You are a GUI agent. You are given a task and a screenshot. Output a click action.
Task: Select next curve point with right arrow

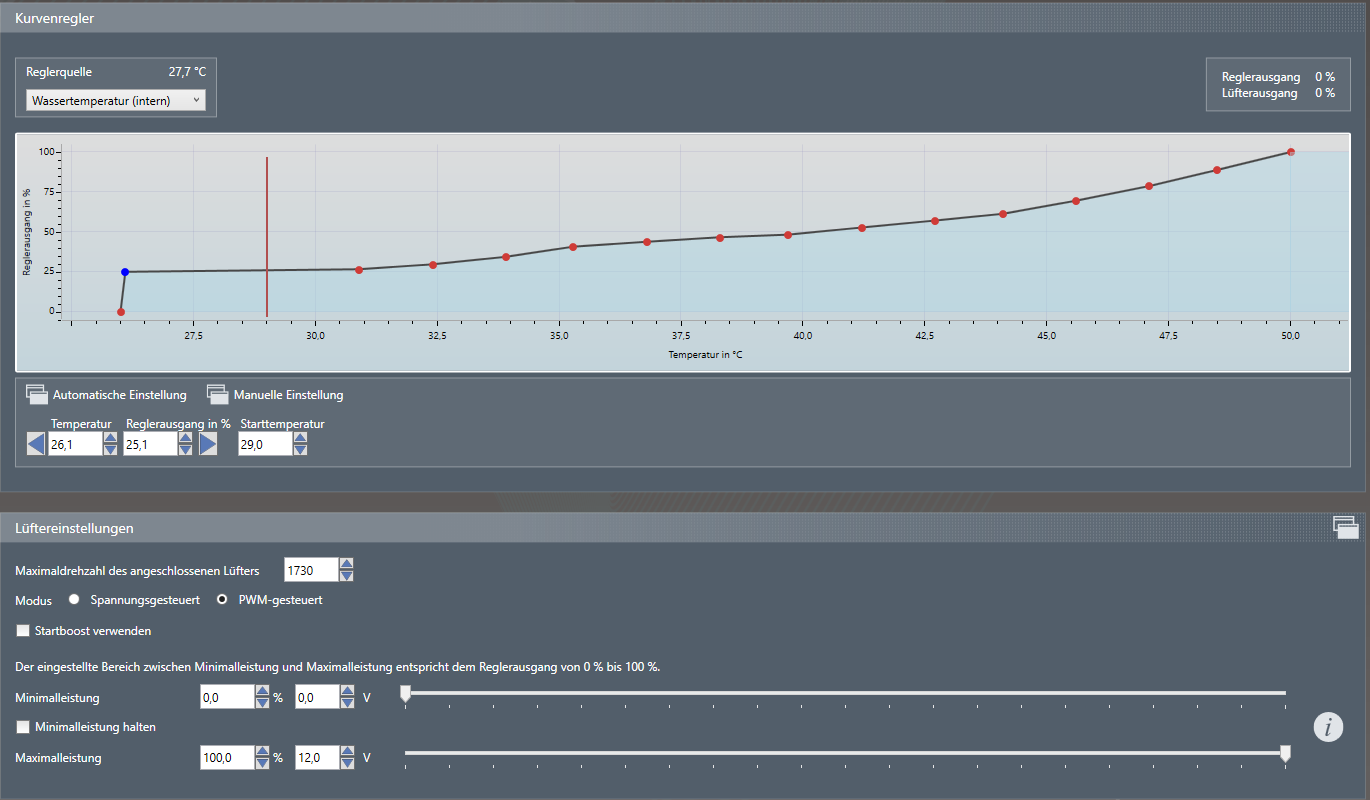coord(208,443)
